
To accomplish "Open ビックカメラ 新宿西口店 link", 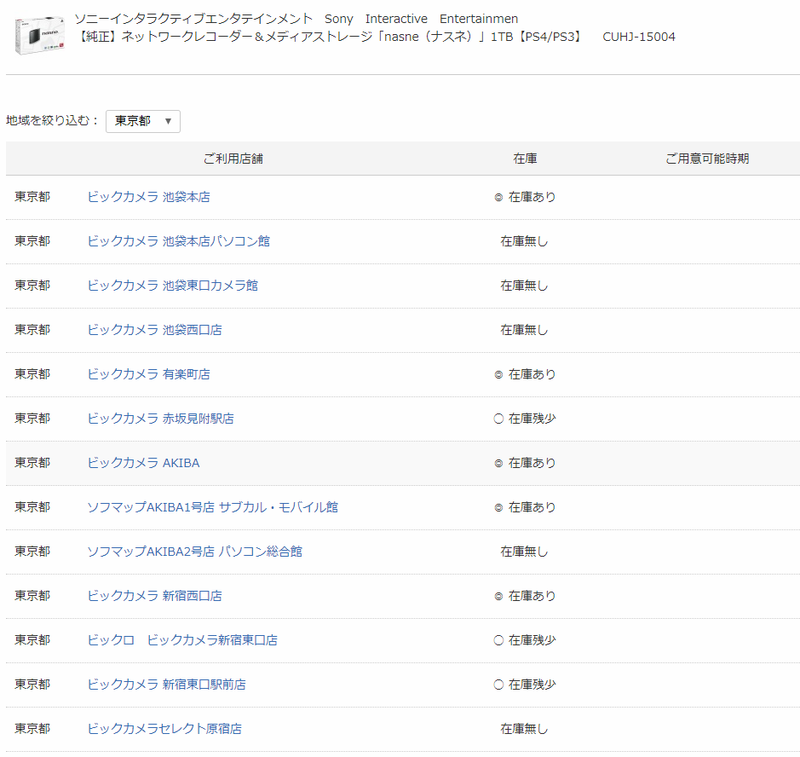I will pos(154,596).
